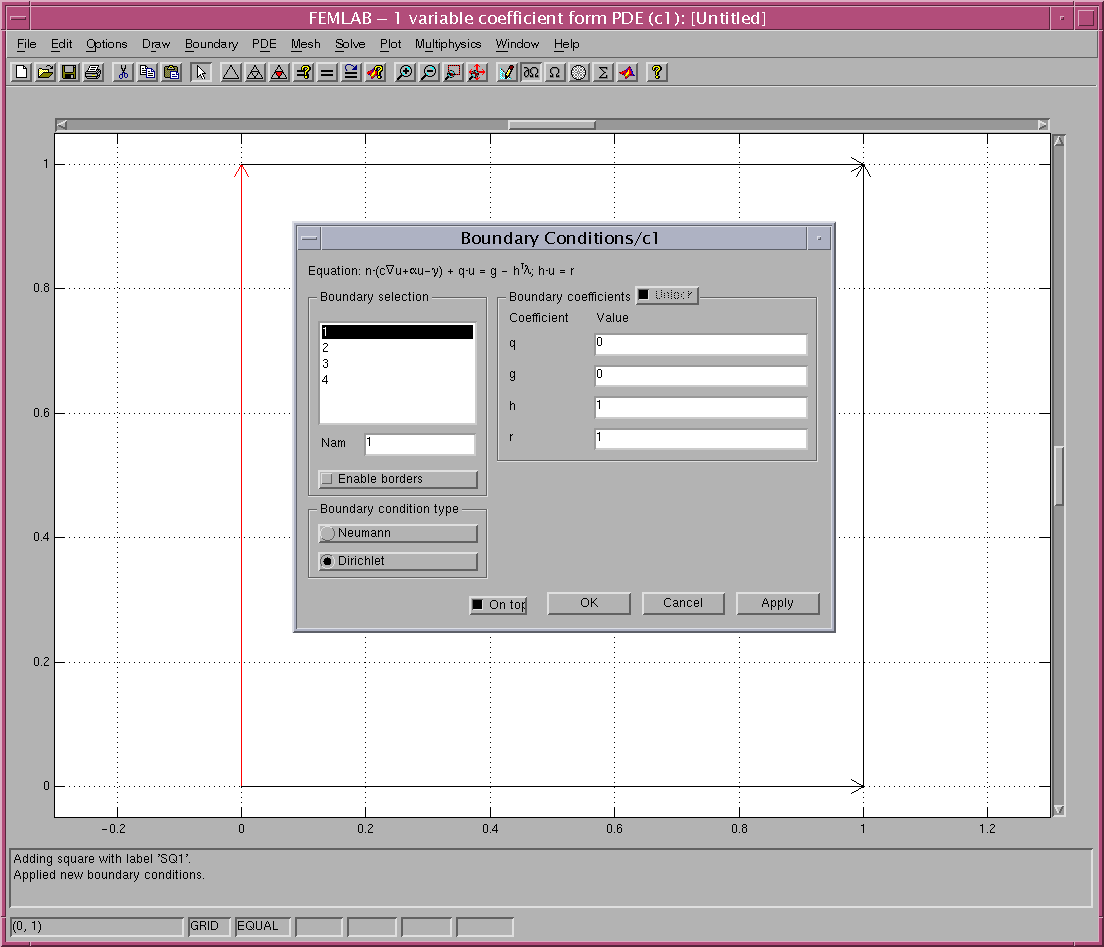This screenshot has height=947, width=1104.
Task: Click the q coefficient value field
Action: (x=701, y=344)
